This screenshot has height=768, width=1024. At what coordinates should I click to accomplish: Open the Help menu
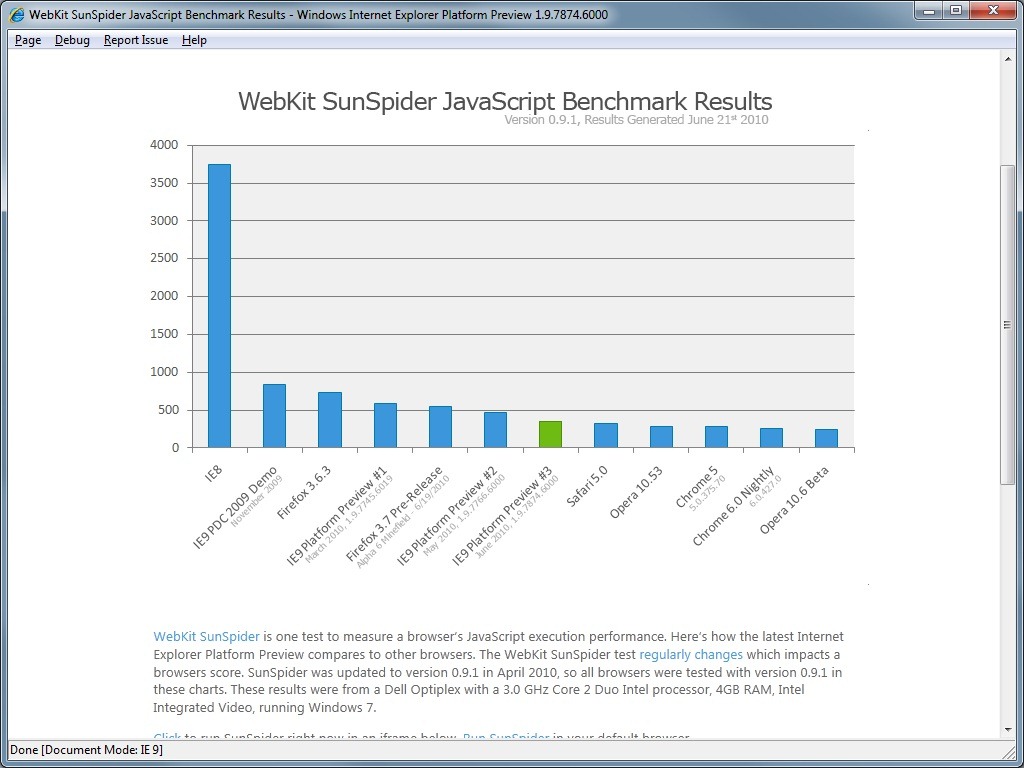pyautogui.click(x=194, y=40)
